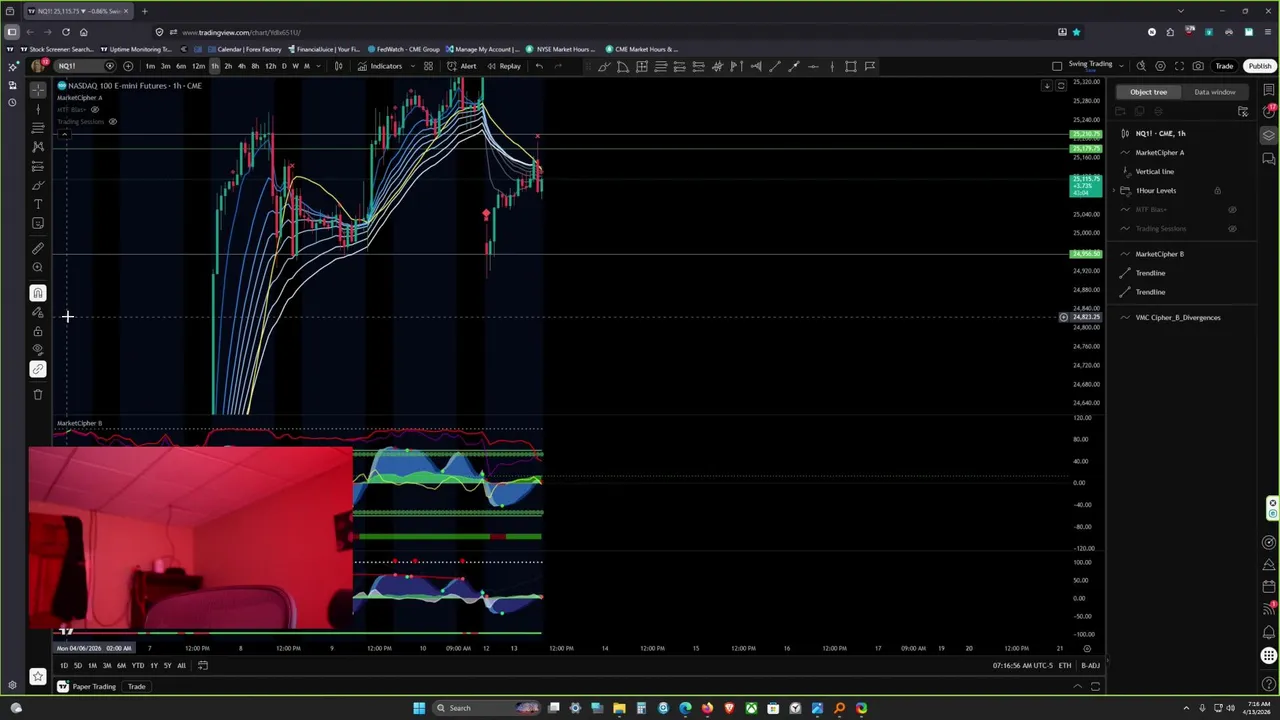Select the measure ruler tool
The width and height of the screenshot is (1280, 720).
38,248
